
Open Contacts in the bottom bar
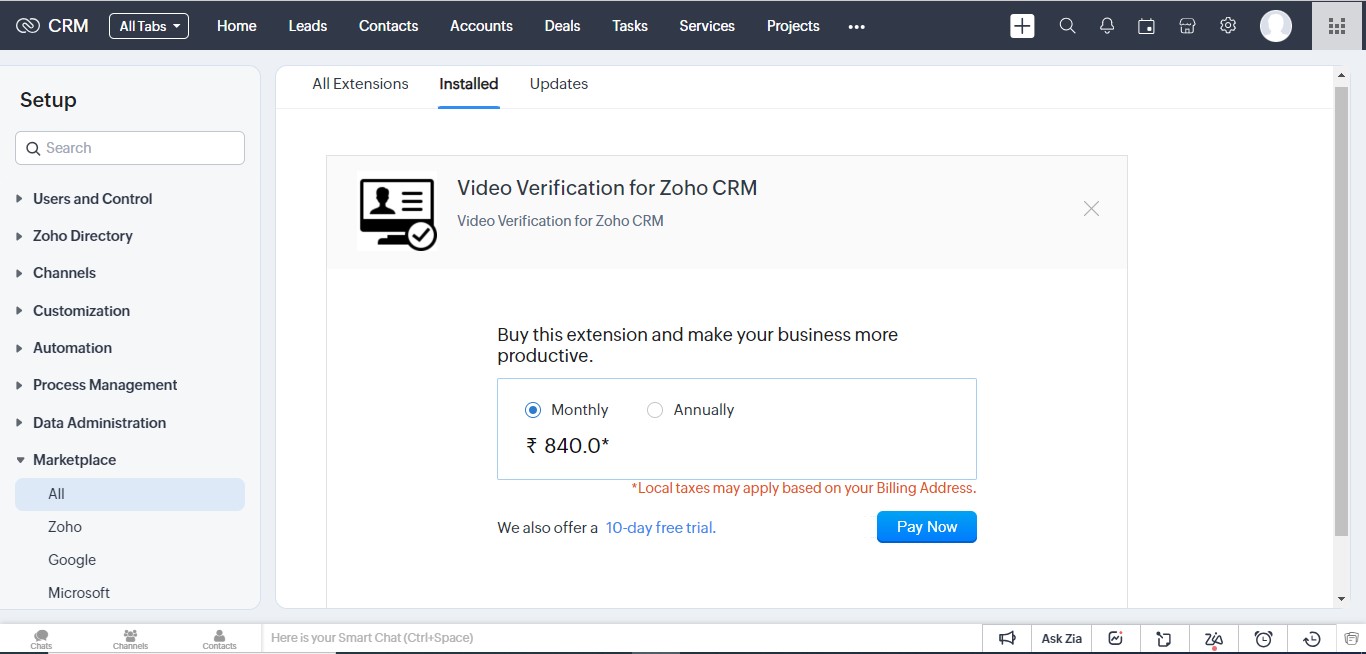coord(219,639)
